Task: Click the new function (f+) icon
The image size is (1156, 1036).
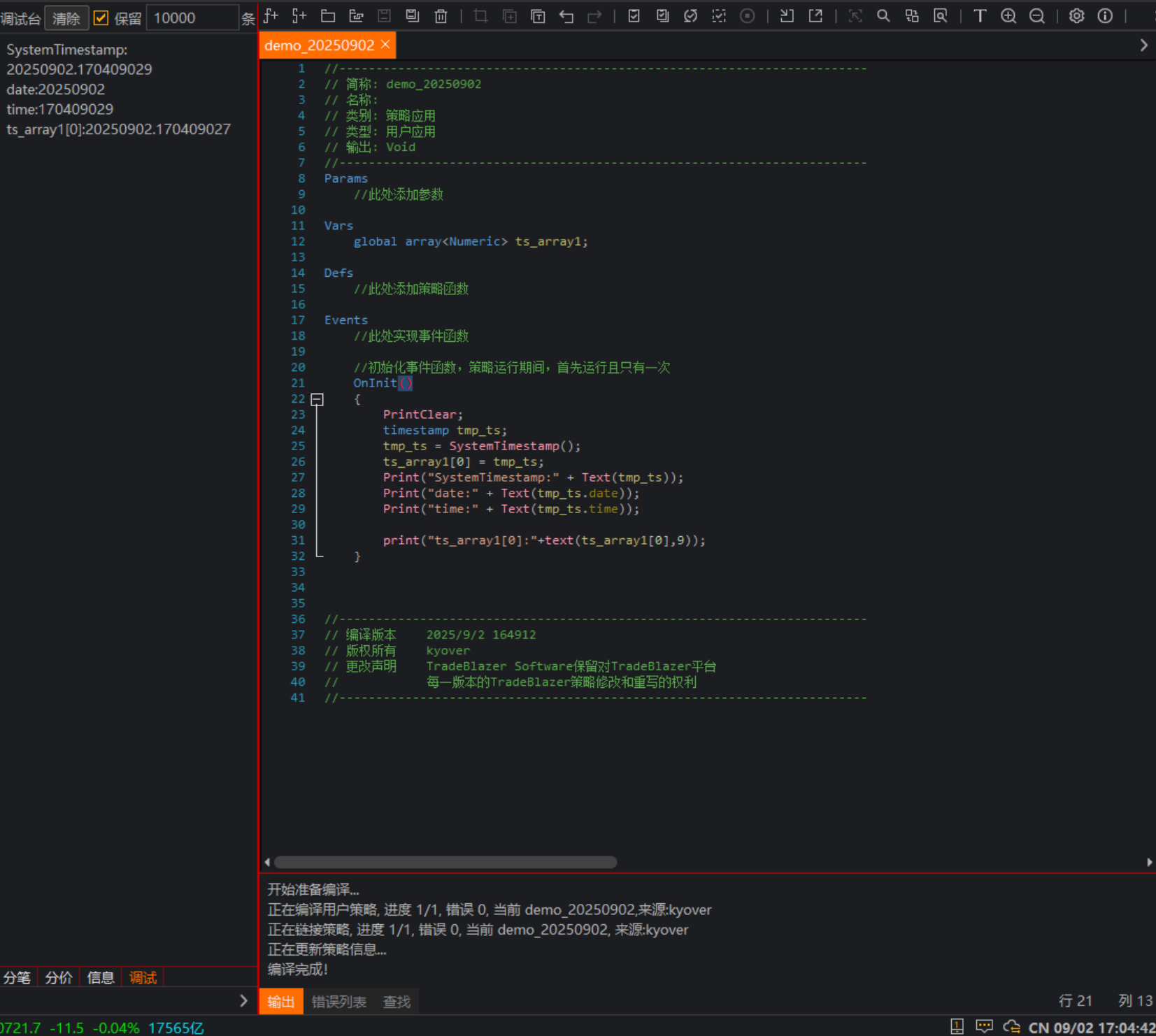Action: (x=271, y=16)
